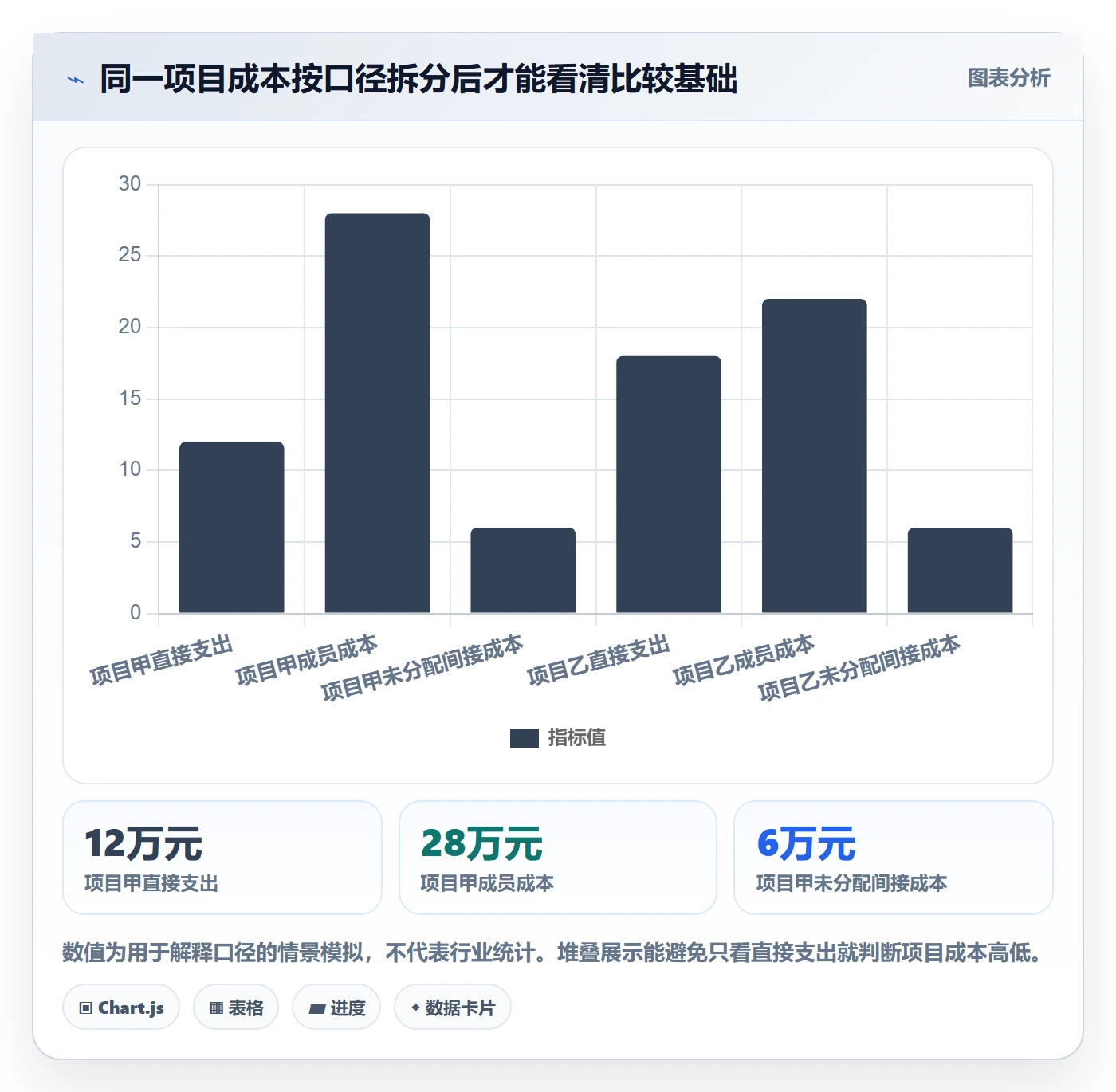Screen dimensions: 1116x1092
Task: Click the x-axis label 项目乙直接支出
Action: (599, 661)
